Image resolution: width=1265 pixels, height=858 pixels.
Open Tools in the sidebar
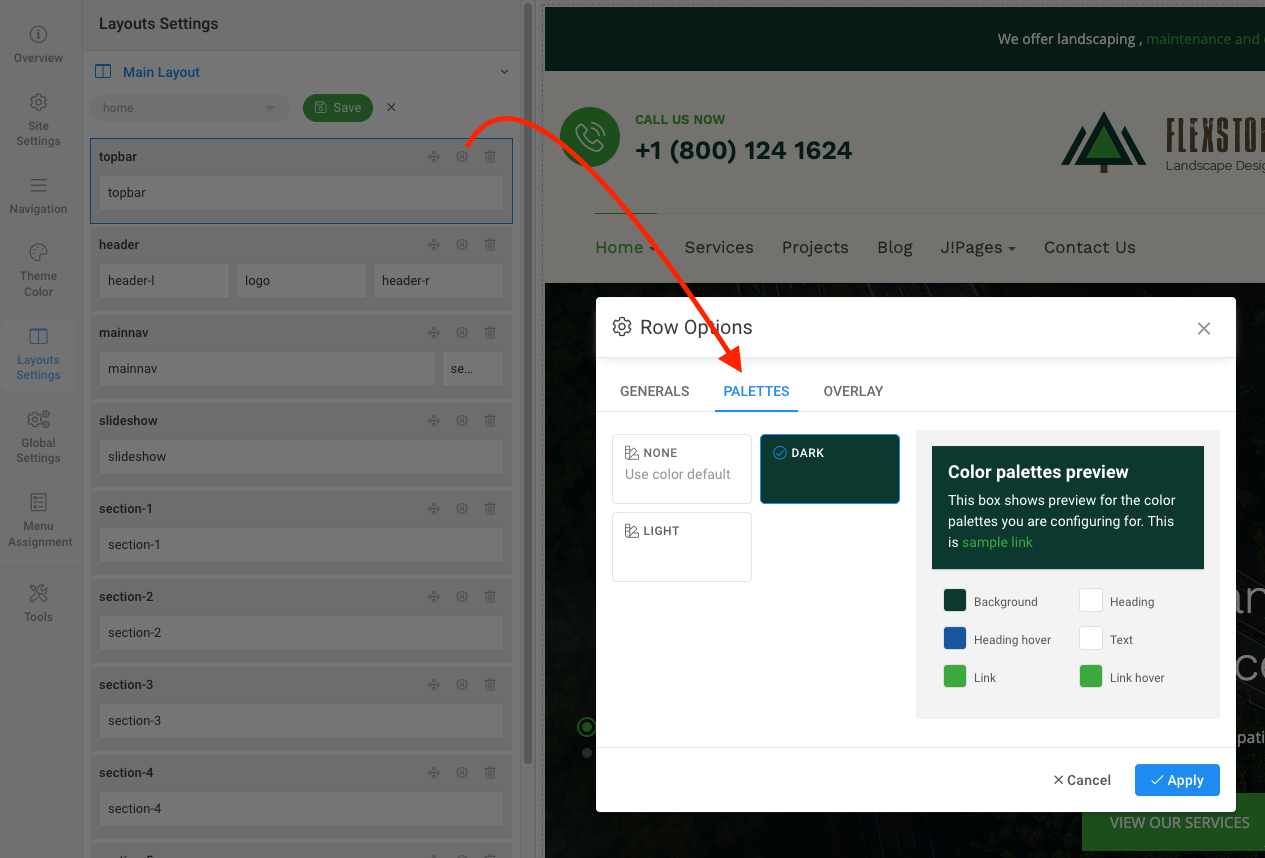pos(38,603)
